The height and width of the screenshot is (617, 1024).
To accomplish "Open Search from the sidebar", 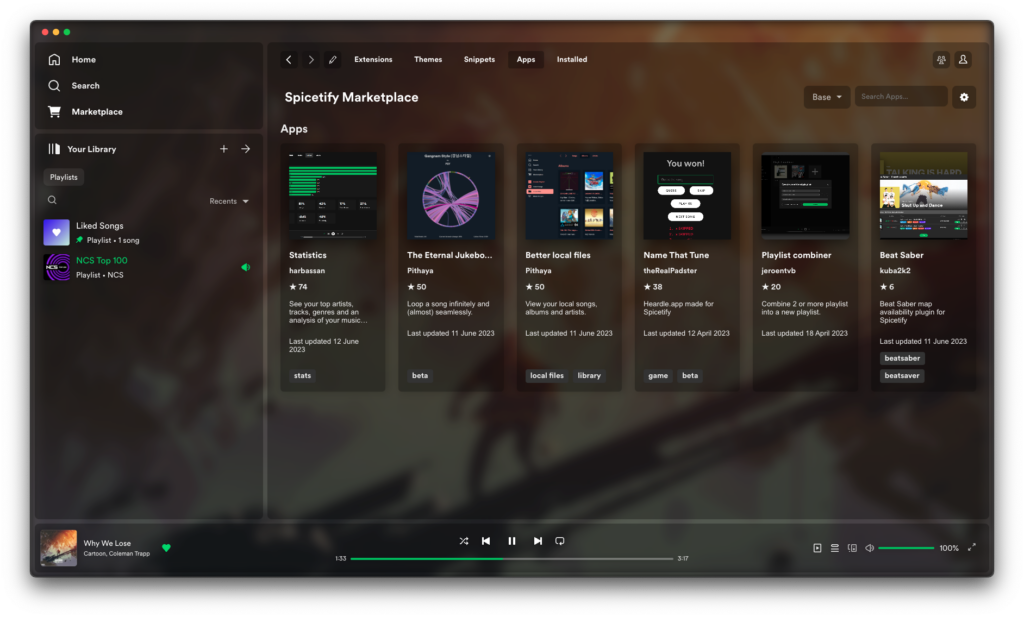I will click(73, 86).
